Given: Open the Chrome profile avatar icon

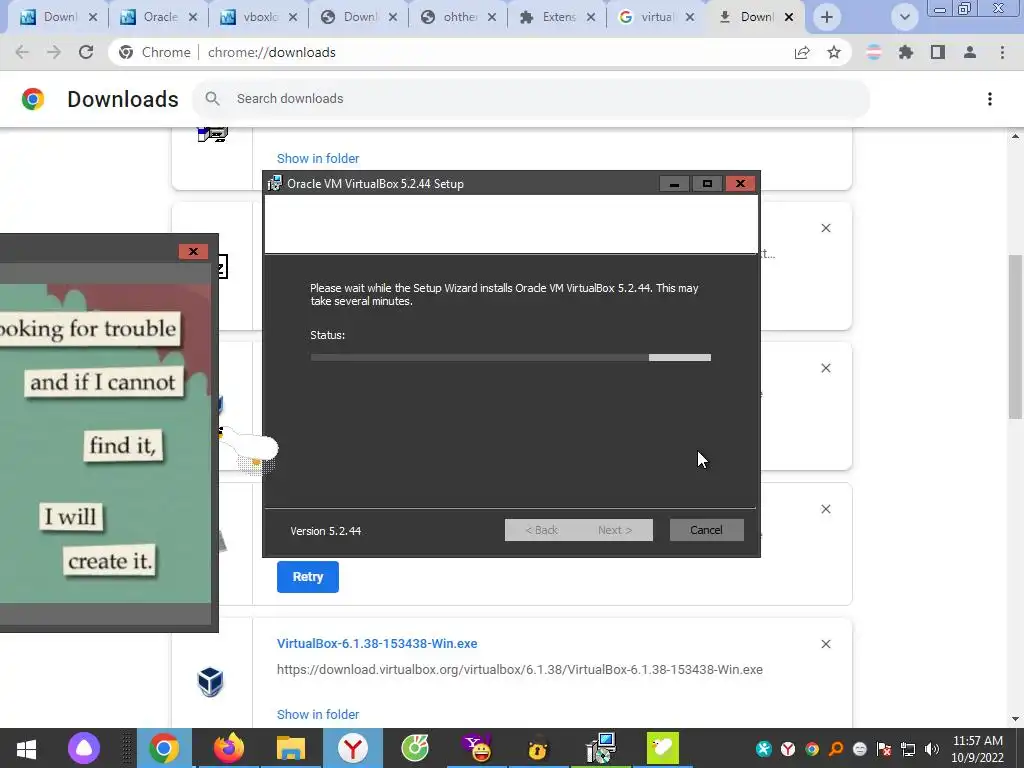Looking at the screenshot, I should coord(970,52).
